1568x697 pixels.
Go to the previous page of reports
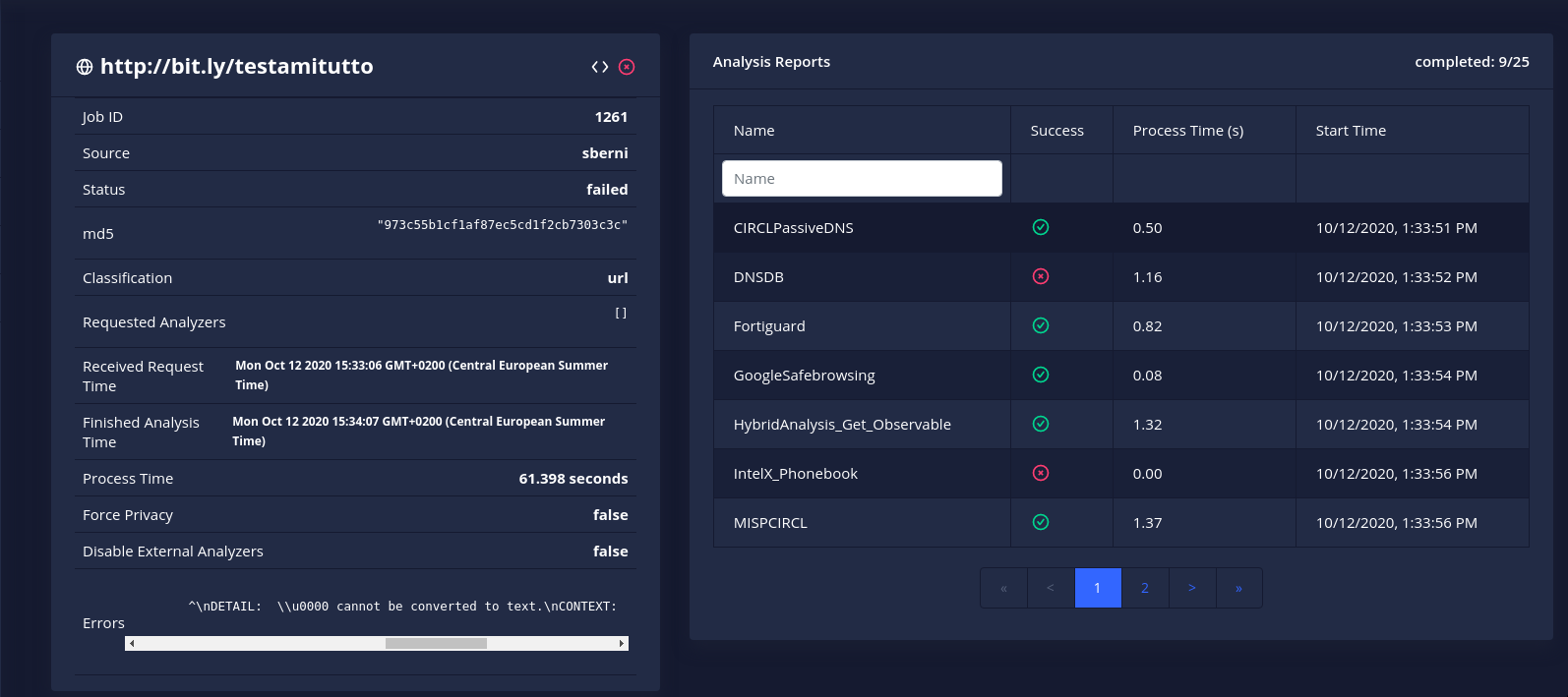tap(1051, 588)
